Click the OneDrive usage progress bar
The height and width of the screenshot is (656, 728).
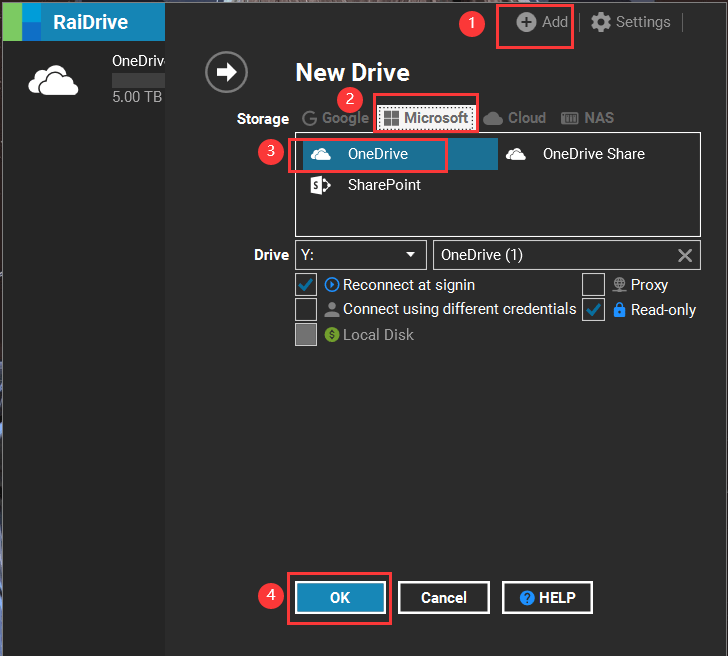(138, 80)
